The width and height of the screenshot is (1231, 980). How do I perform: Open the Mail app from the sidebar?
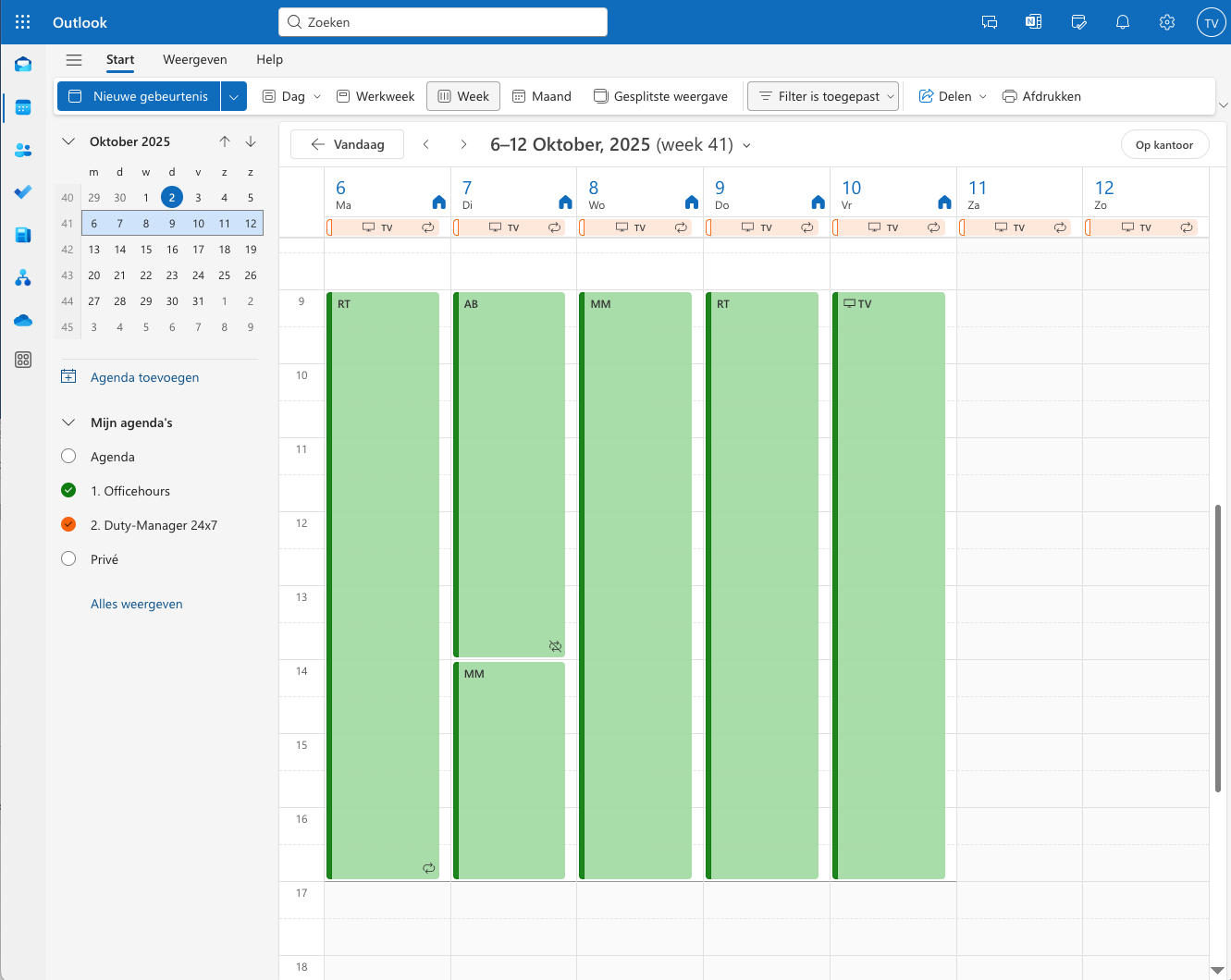23,64
